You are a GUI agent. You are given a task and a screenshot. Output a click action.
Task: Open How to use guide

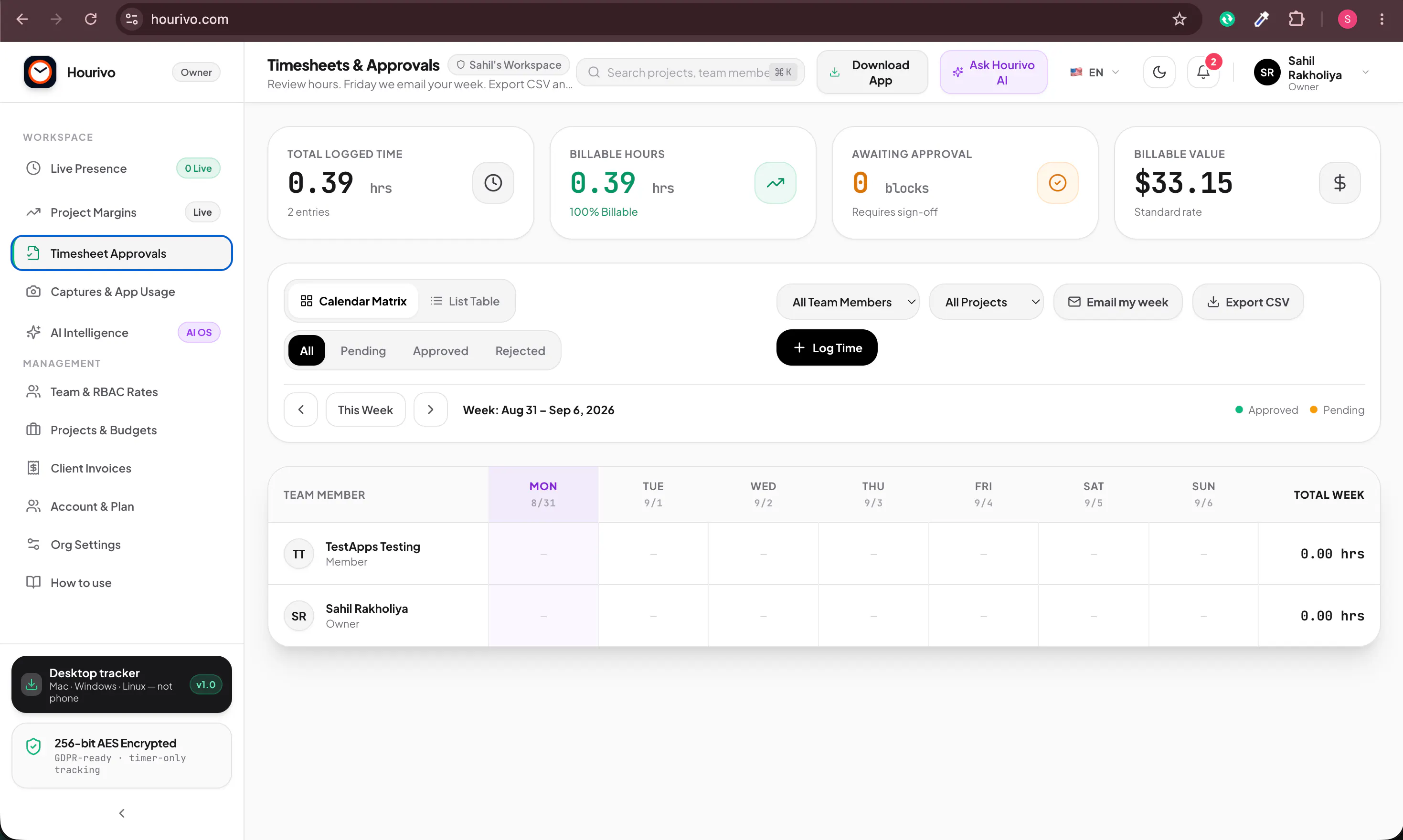[x=122, y=582]
